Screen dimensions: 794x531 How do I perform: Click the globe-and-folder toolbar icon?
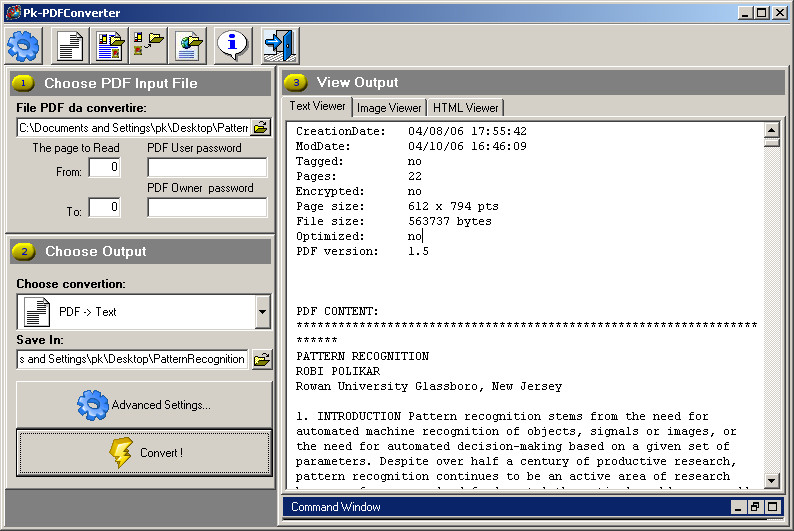tap(189, 46)
